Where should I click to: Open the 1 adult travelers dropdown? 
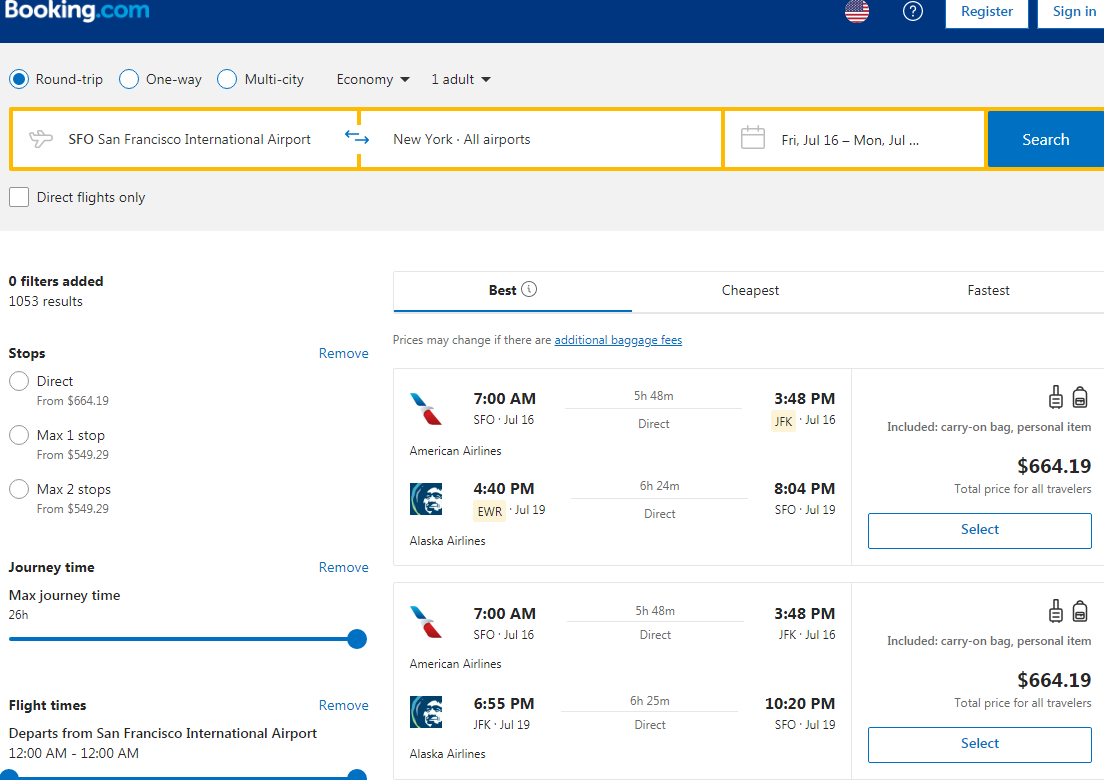(458, 78)
